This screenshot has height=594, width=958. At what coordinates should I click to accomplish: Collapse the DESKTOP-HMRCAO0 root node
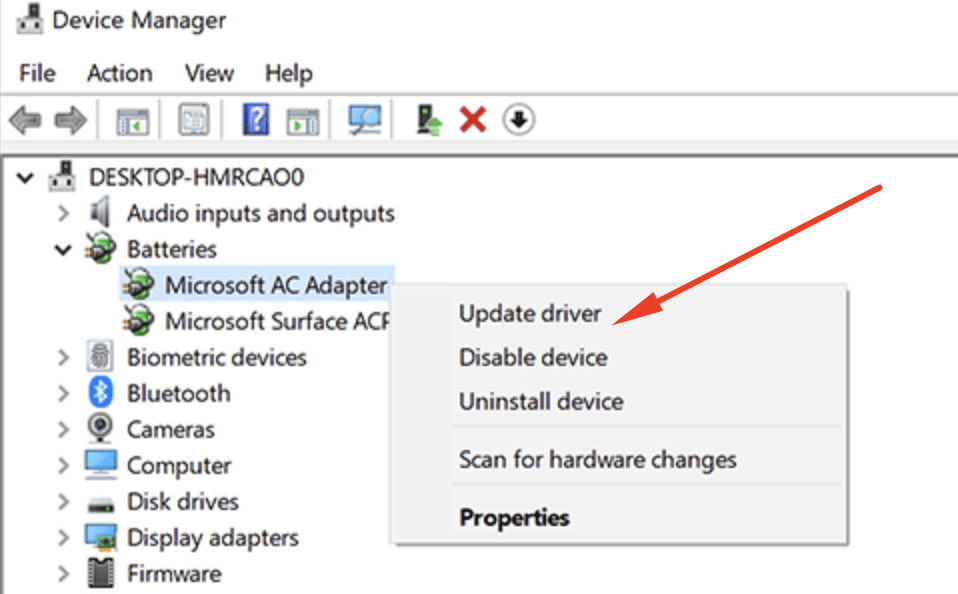pyautogui.click(x=26, y=178)
